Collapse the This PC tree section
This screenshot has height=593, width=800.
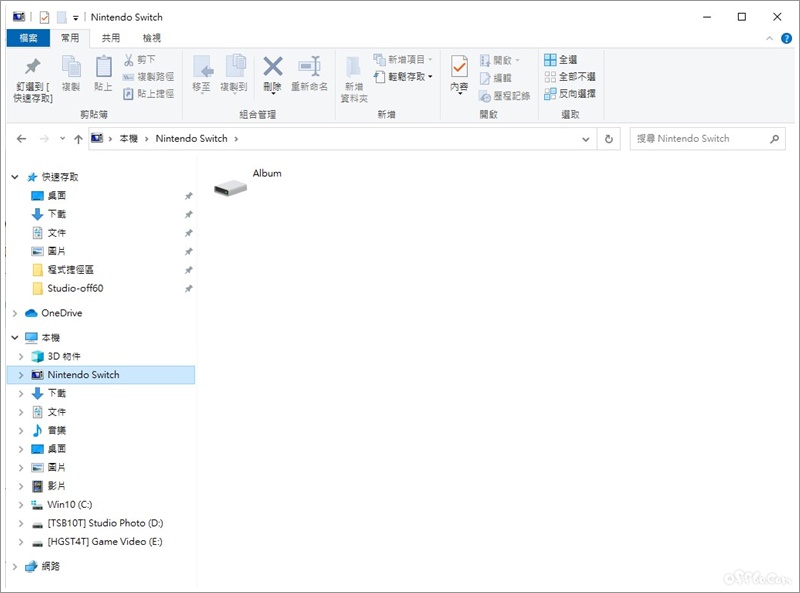coord(15,338)
